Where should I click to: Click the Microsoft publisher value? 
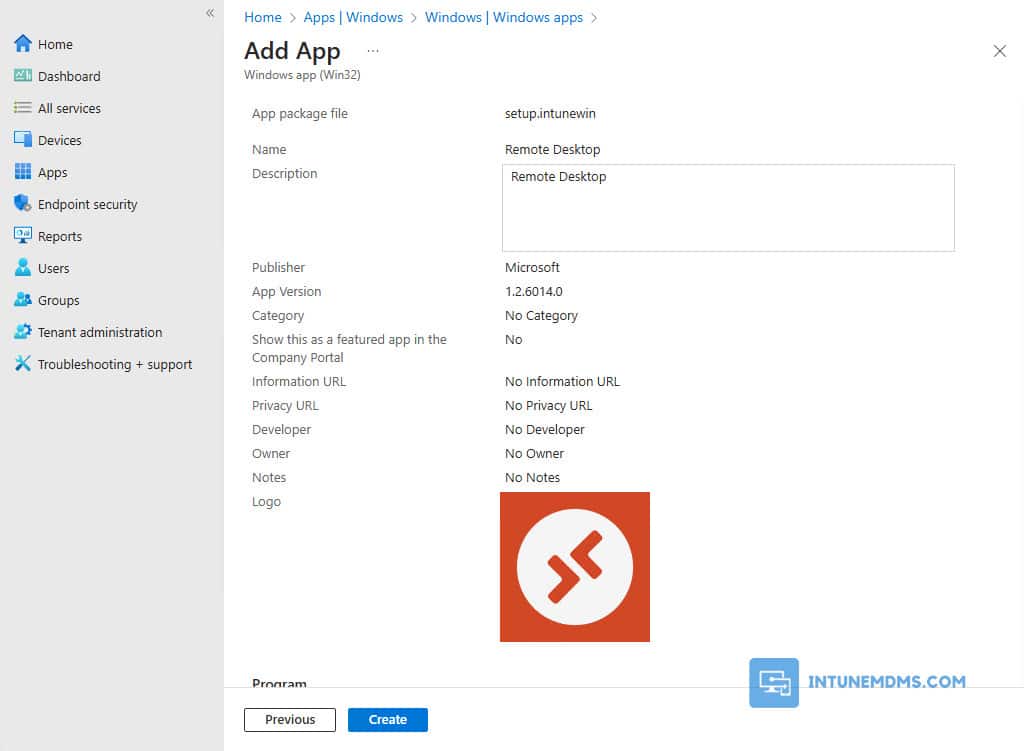coord(532,268)
